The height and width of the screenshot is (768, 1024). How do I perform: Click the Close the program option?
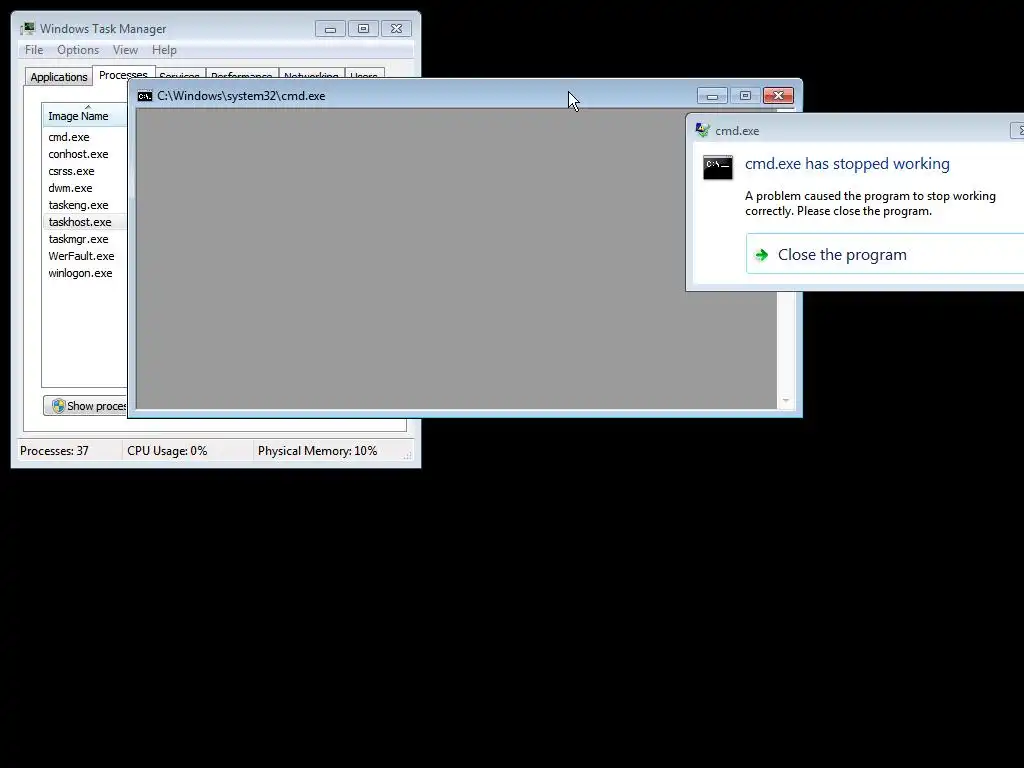coord(885,254)
